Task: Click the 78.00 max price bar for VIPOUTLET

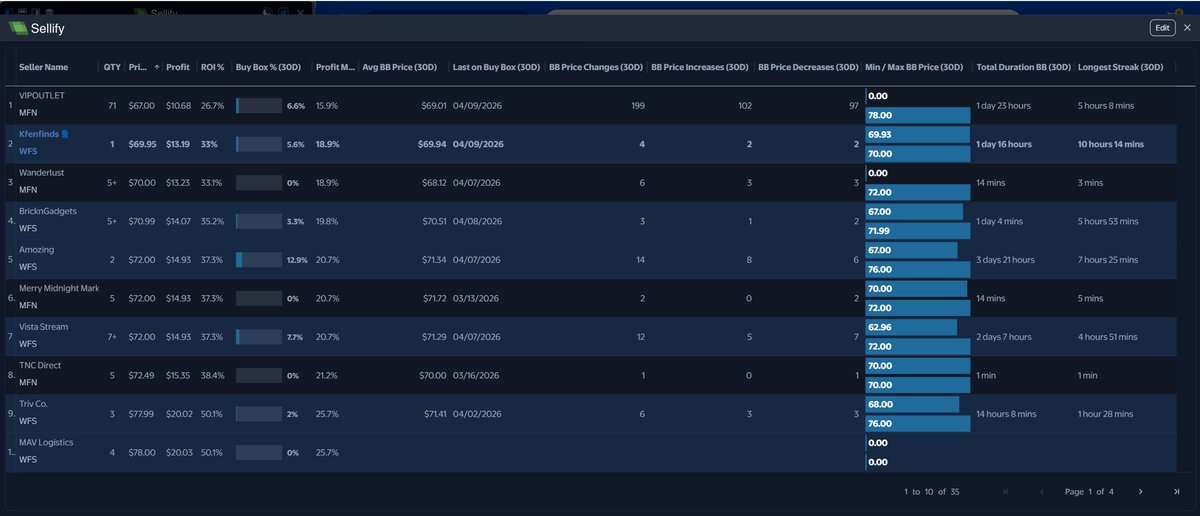Action: point(917,115)
